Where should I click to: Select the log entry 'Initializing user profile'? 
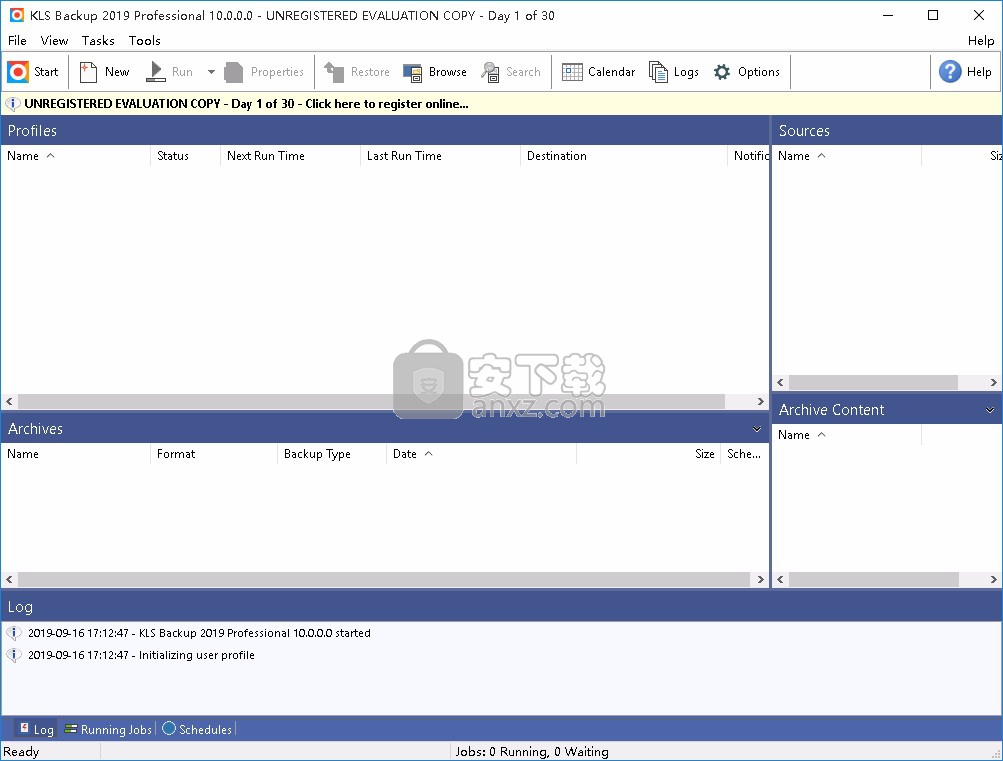141,655
